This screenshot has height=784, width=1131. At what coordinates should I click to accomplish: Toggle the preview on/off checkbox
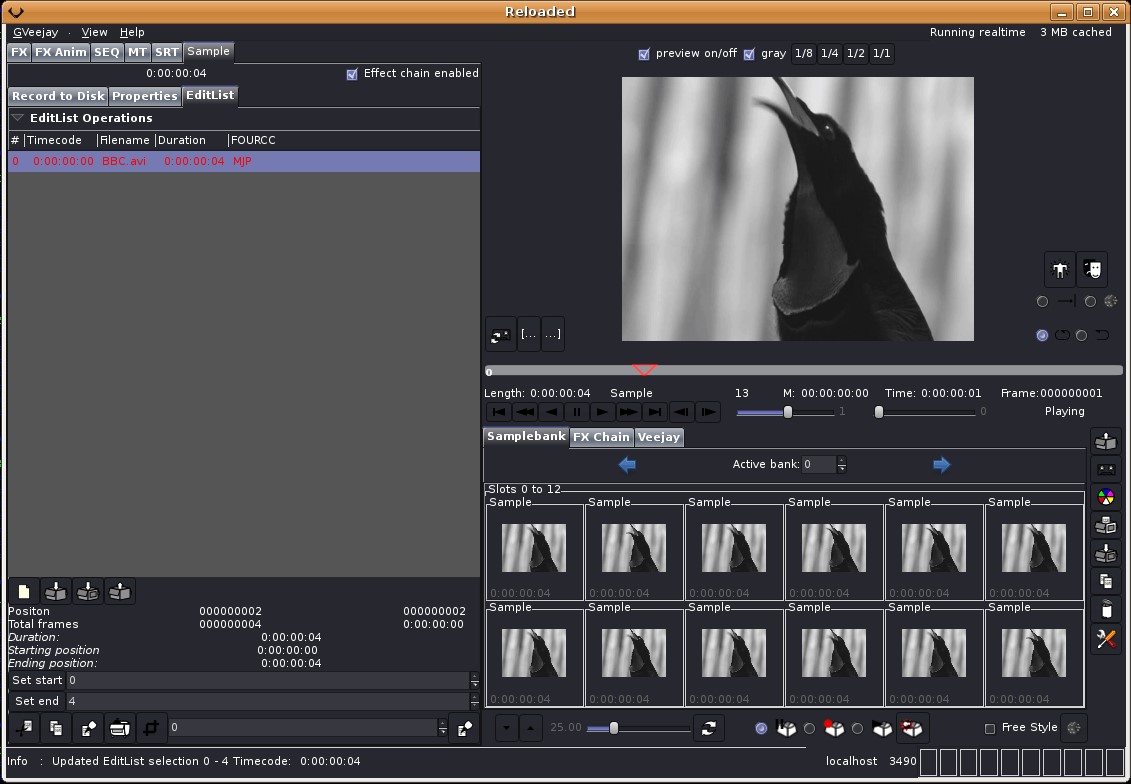[x=644, y=54]
